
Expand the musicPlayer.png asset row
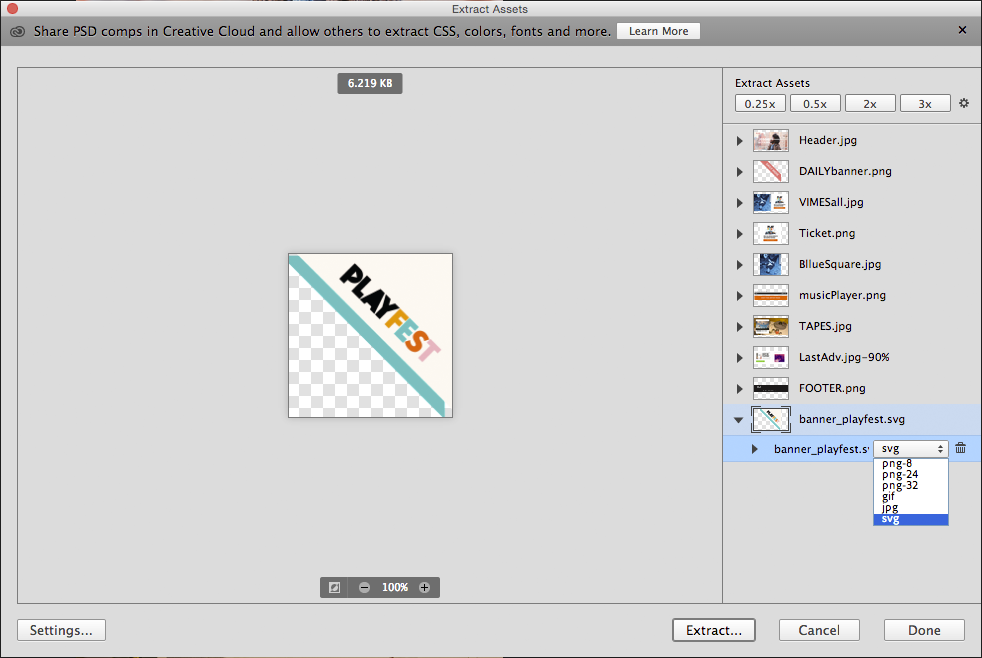(740, 296)
